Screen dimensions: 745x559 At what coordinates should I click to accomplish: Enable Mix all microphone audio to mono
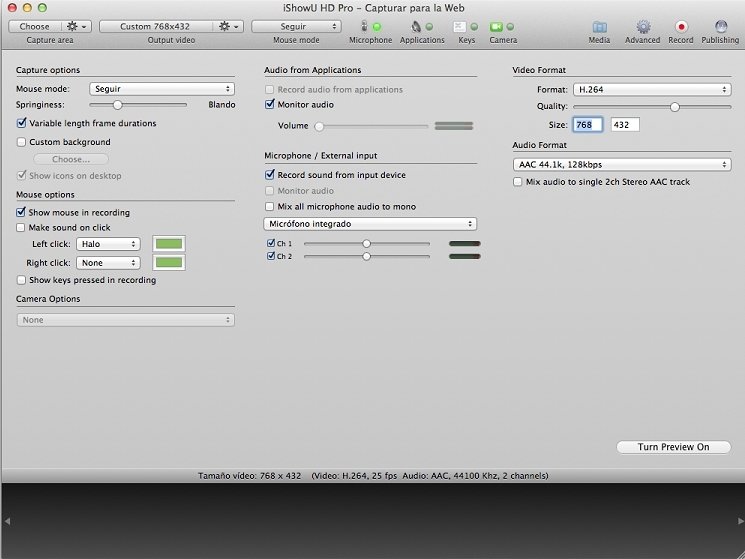click(270, 206)
